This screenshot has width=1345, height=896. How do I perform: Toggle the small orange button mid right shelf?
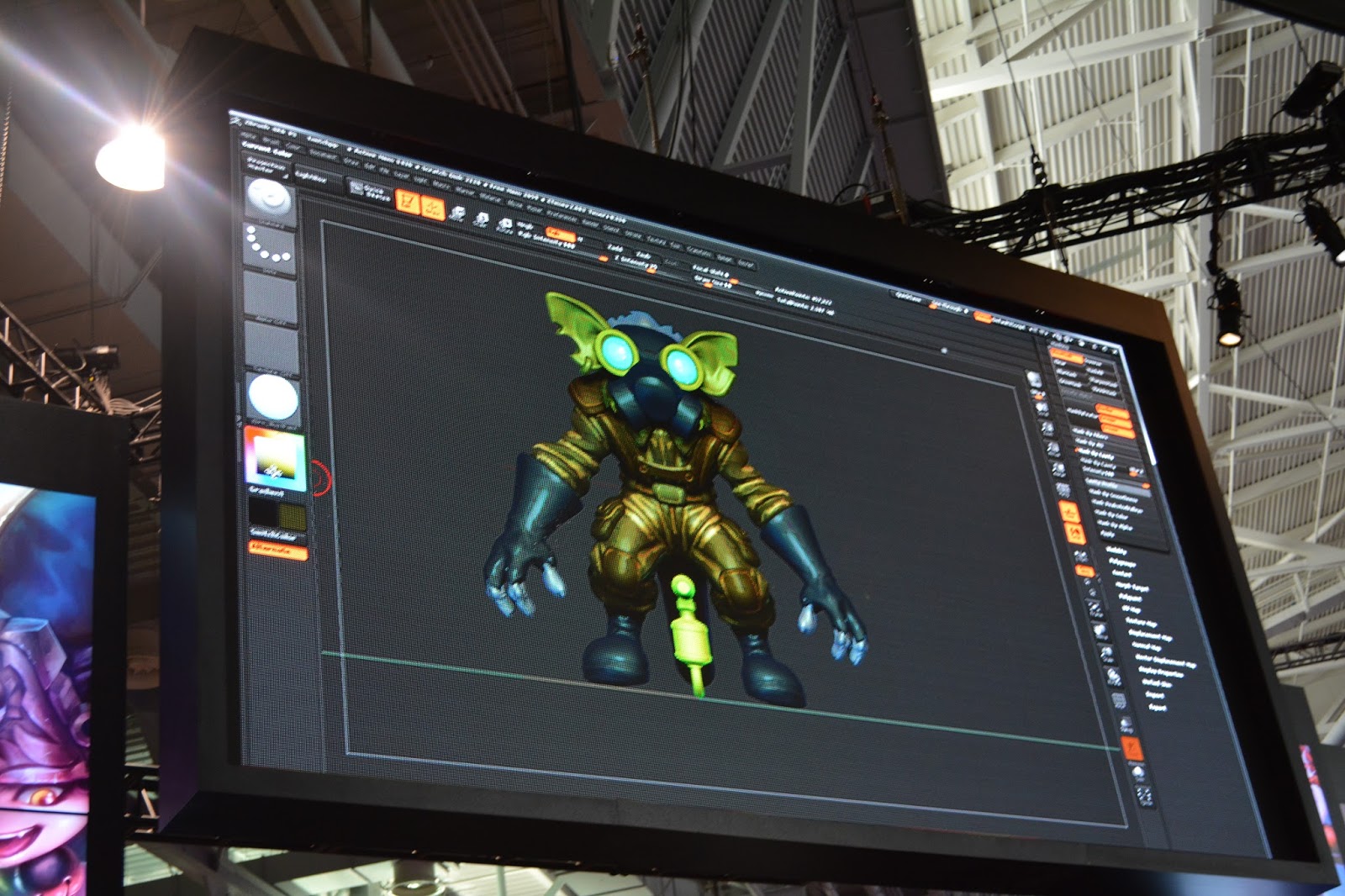click(1085, 572)
